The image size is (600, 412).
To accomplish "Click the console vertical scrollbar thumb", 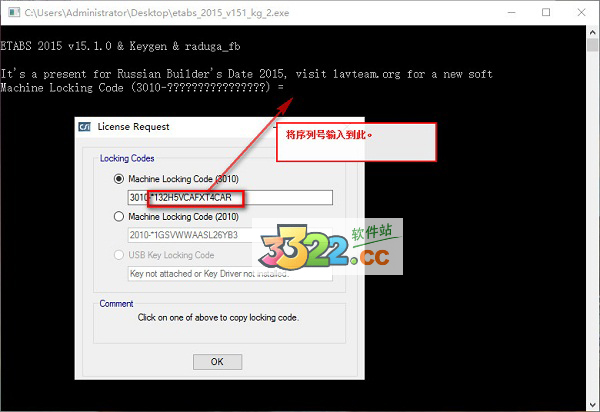I will pos(592,45).
